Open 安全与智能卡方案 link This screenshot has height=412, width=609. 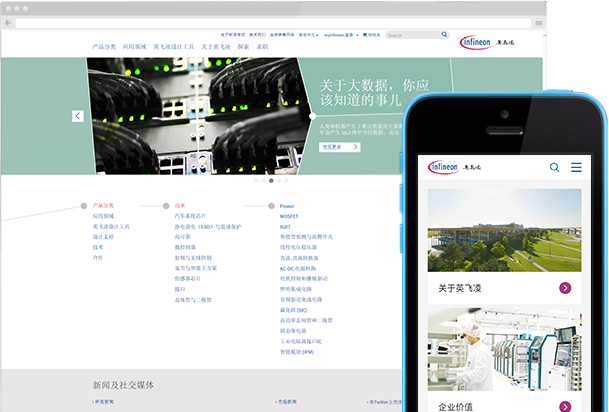(x=196, y=268)
